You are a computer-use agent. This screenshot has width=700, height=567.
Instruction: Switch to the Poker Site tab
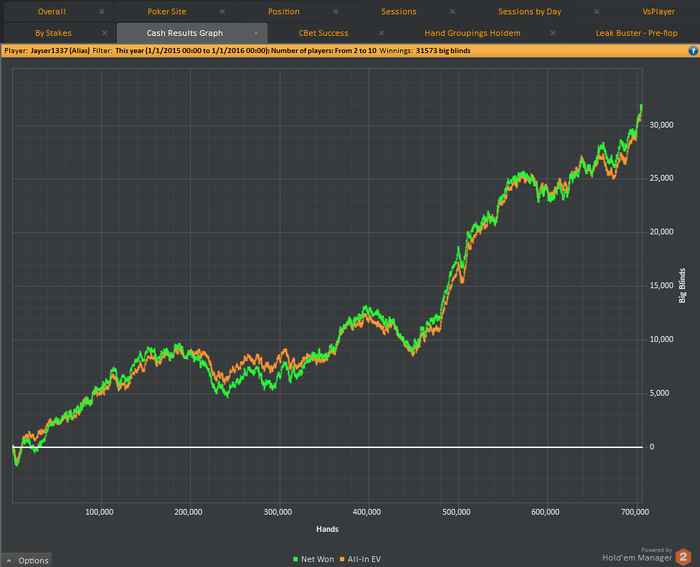(167, 12)
